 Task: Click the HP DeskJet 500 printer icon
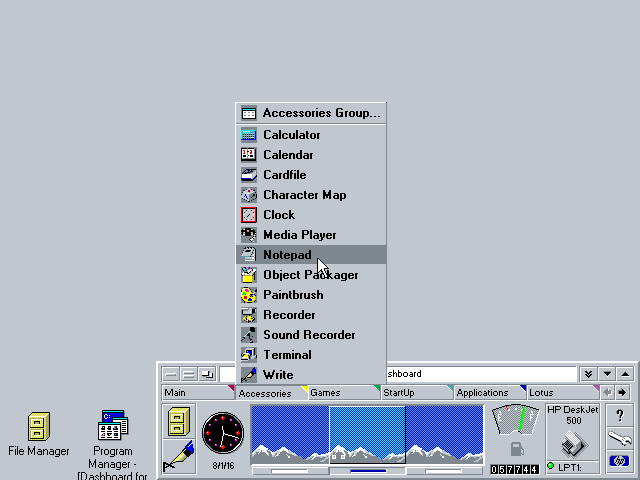click(573, 444)
